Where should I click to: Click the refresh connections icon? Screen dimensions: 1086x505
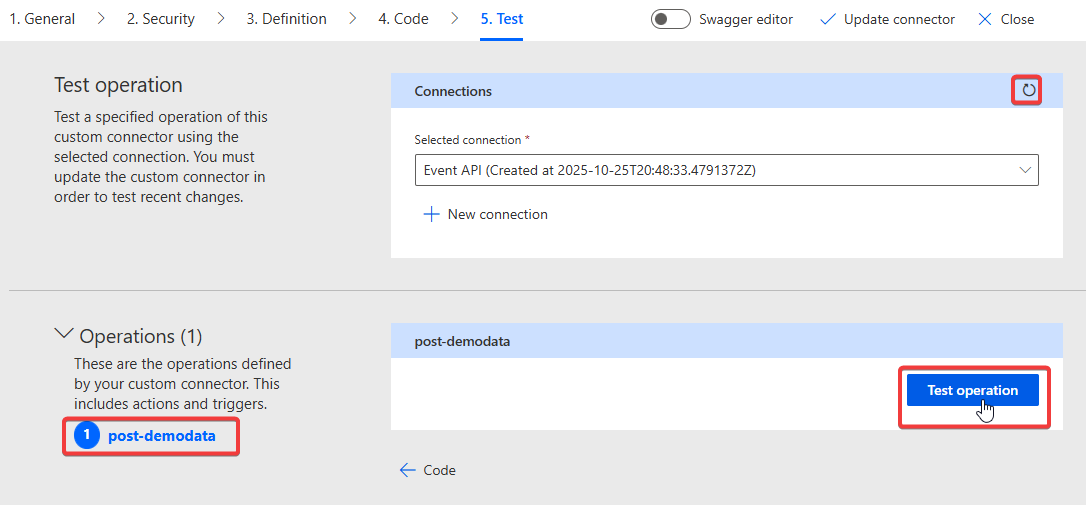tap(1027, 91)
